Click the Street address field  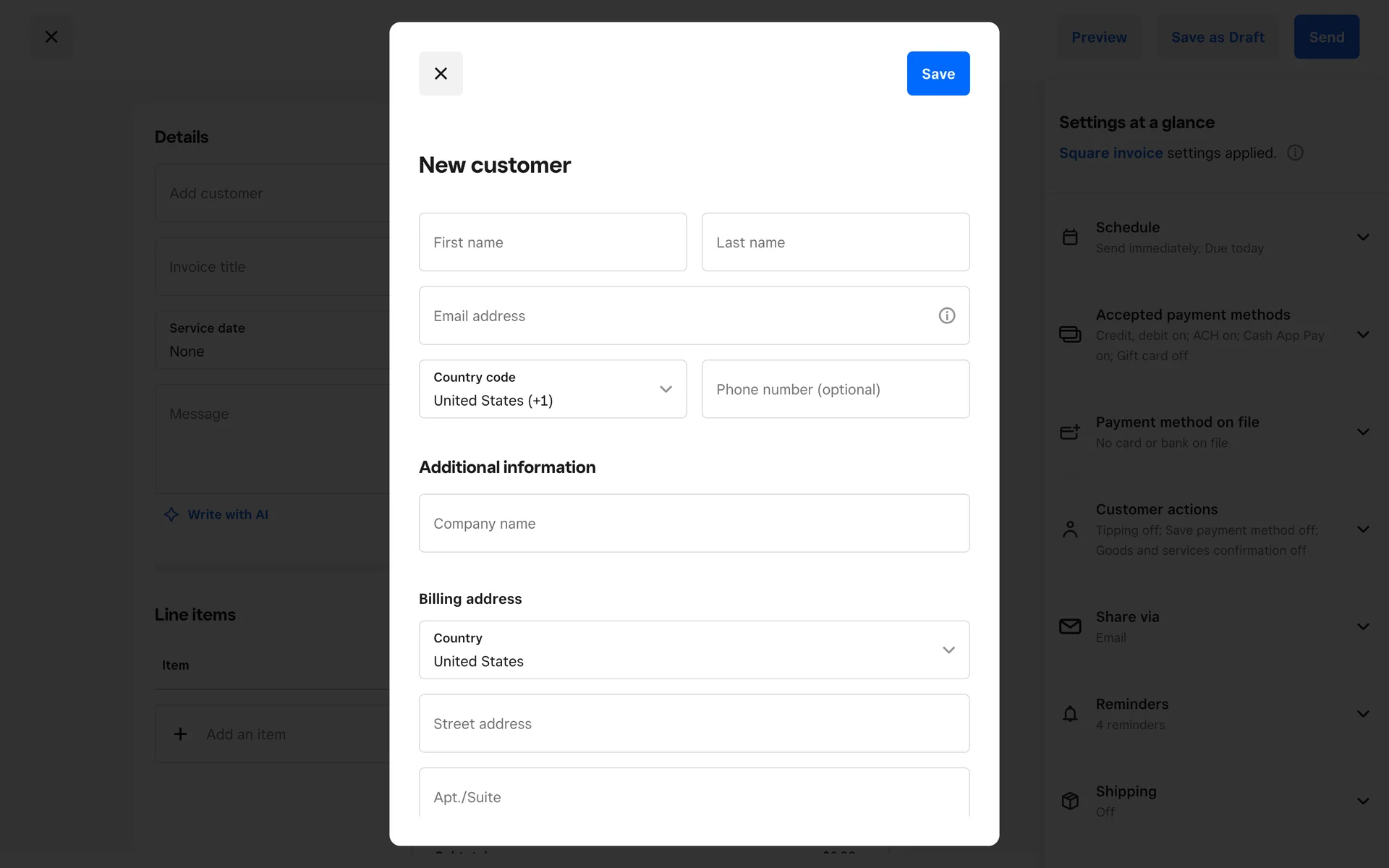pyautogui.click(x=694, y=723)
